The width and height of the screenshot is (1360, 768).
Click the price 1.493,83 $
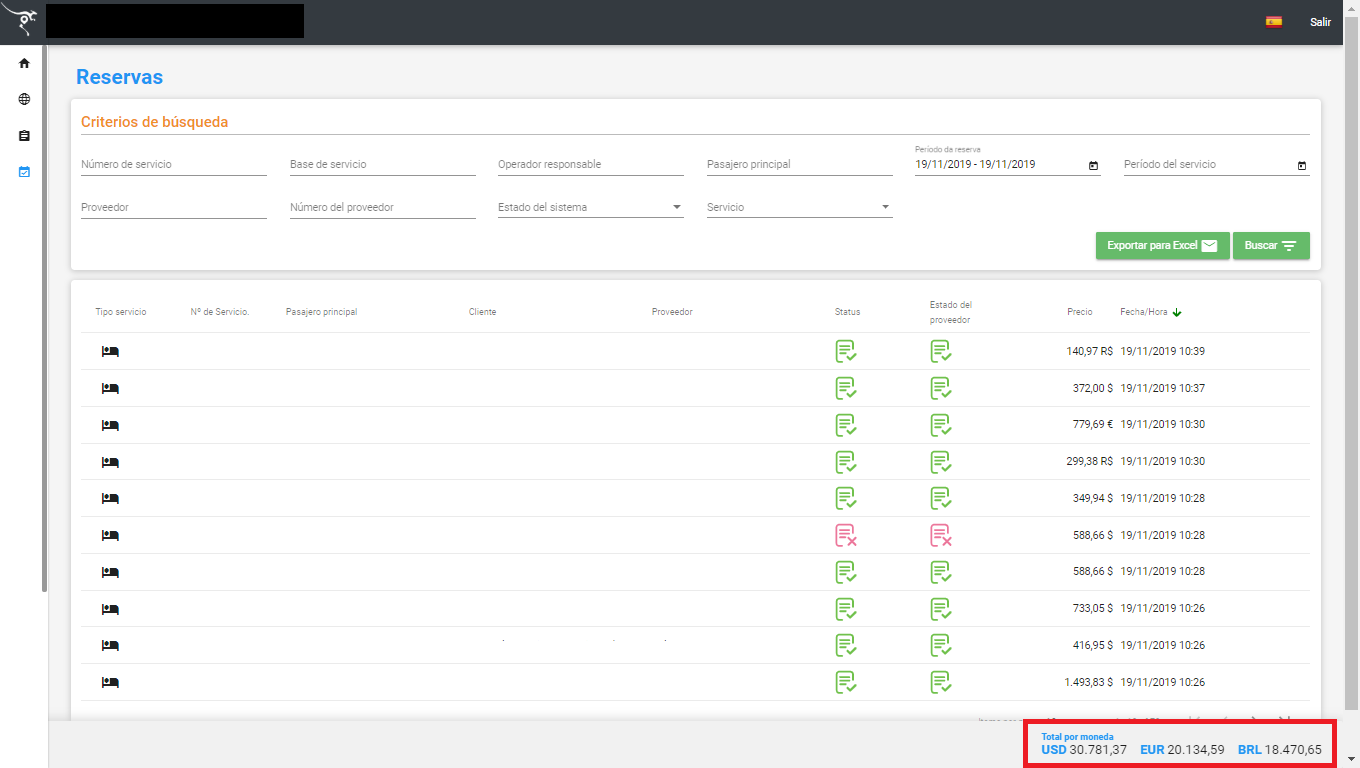(1089, 682)
